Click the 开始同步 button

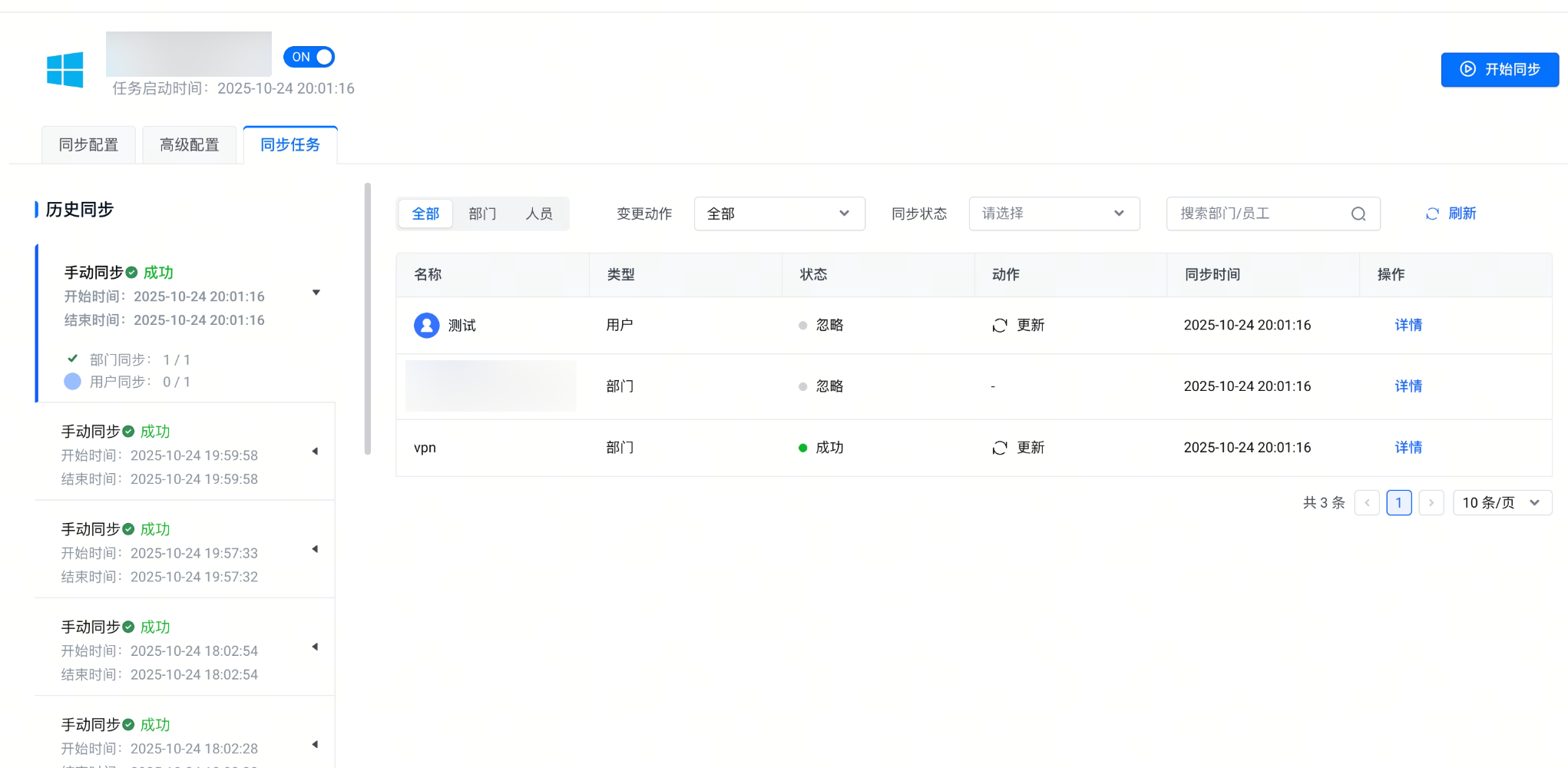pos(1499,70)
